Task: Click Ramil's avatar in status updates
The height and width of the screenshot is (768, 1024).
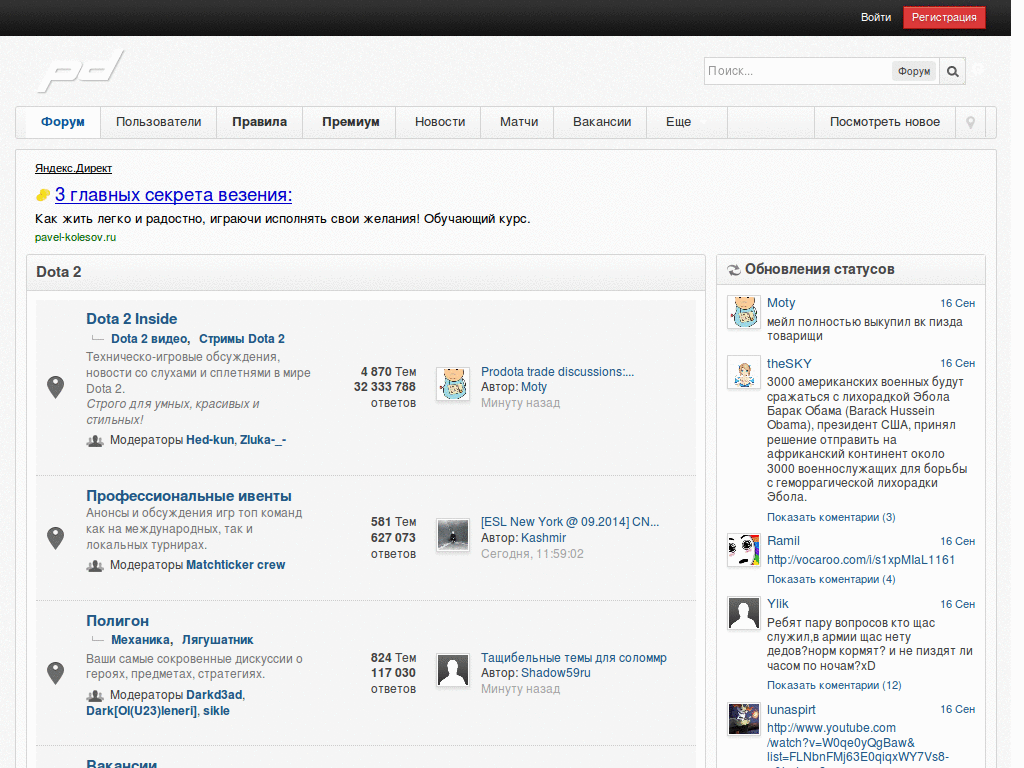Action: tap(743, 550)
